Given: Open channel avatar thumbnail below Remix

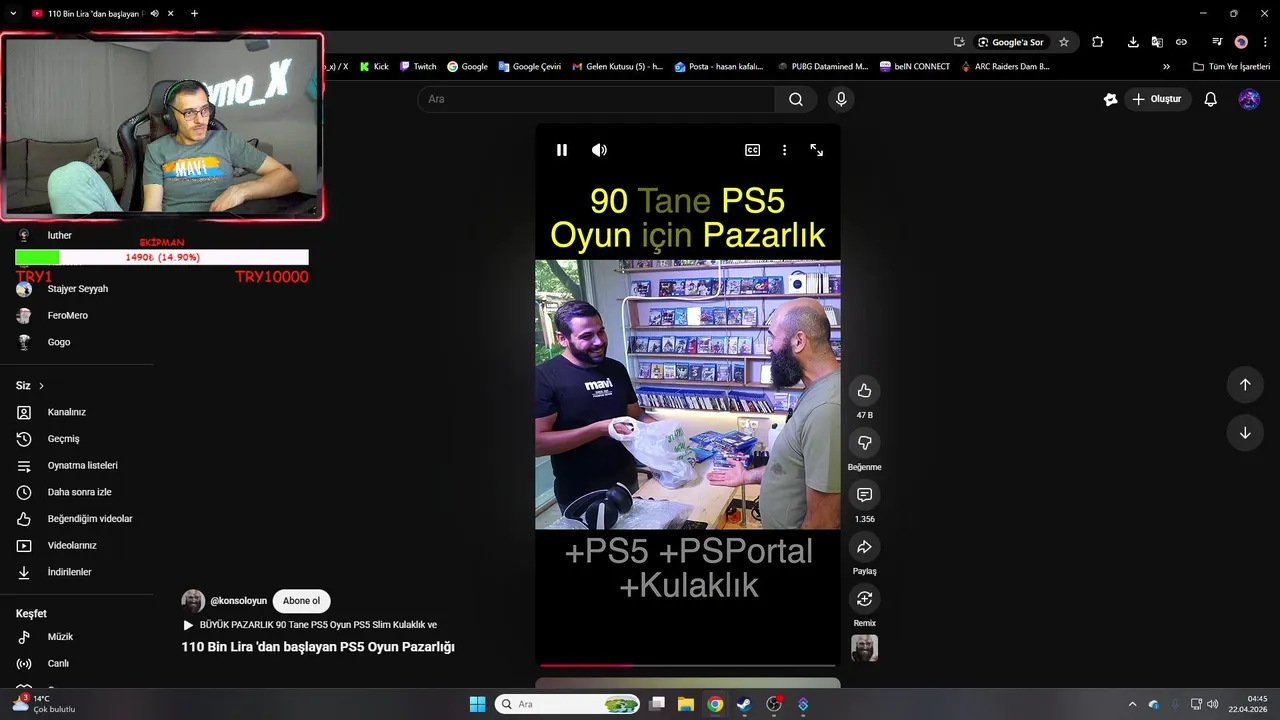Looking at the screenshot, I should 864,648.
